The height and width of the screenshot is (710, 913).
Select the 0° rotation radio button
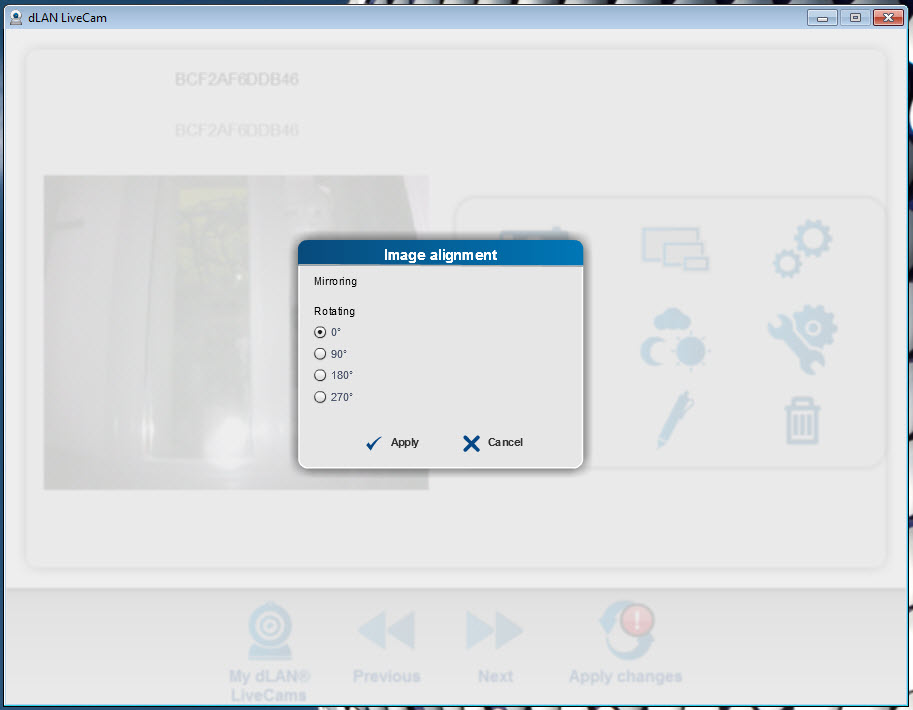point(320,333)
